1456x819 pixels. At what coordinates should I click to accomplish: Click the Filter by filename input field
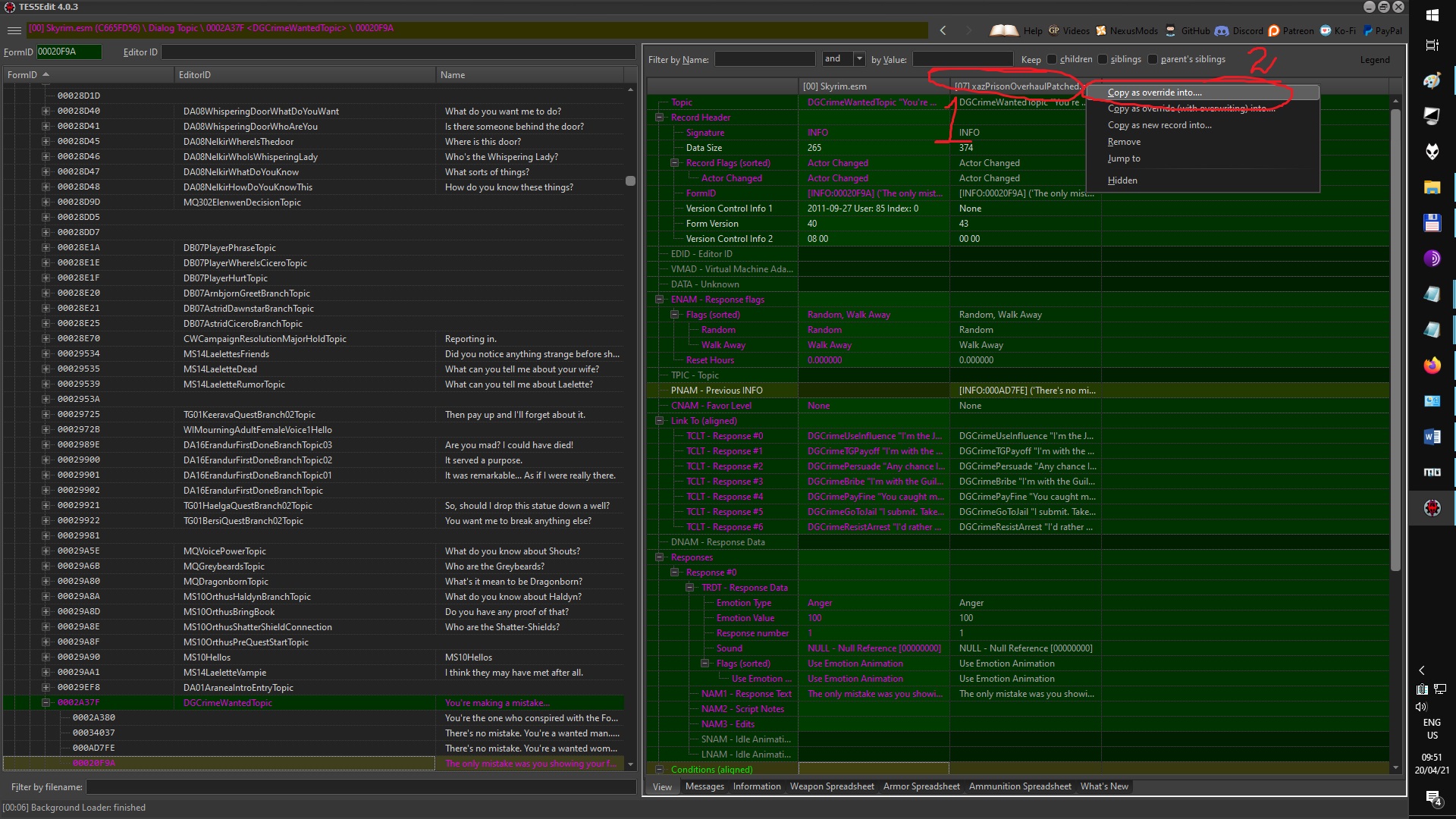coord(361,787)
